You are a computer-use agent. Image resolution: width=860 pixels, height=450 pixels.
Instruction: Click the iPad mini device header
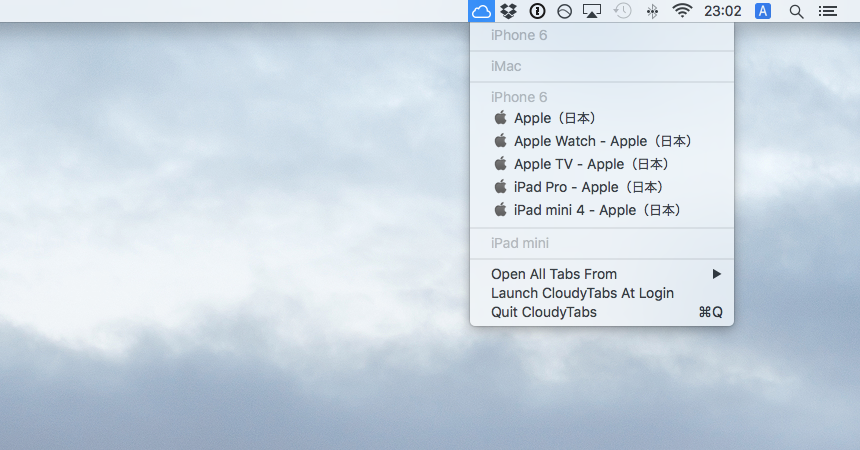[x=519, y=243]
